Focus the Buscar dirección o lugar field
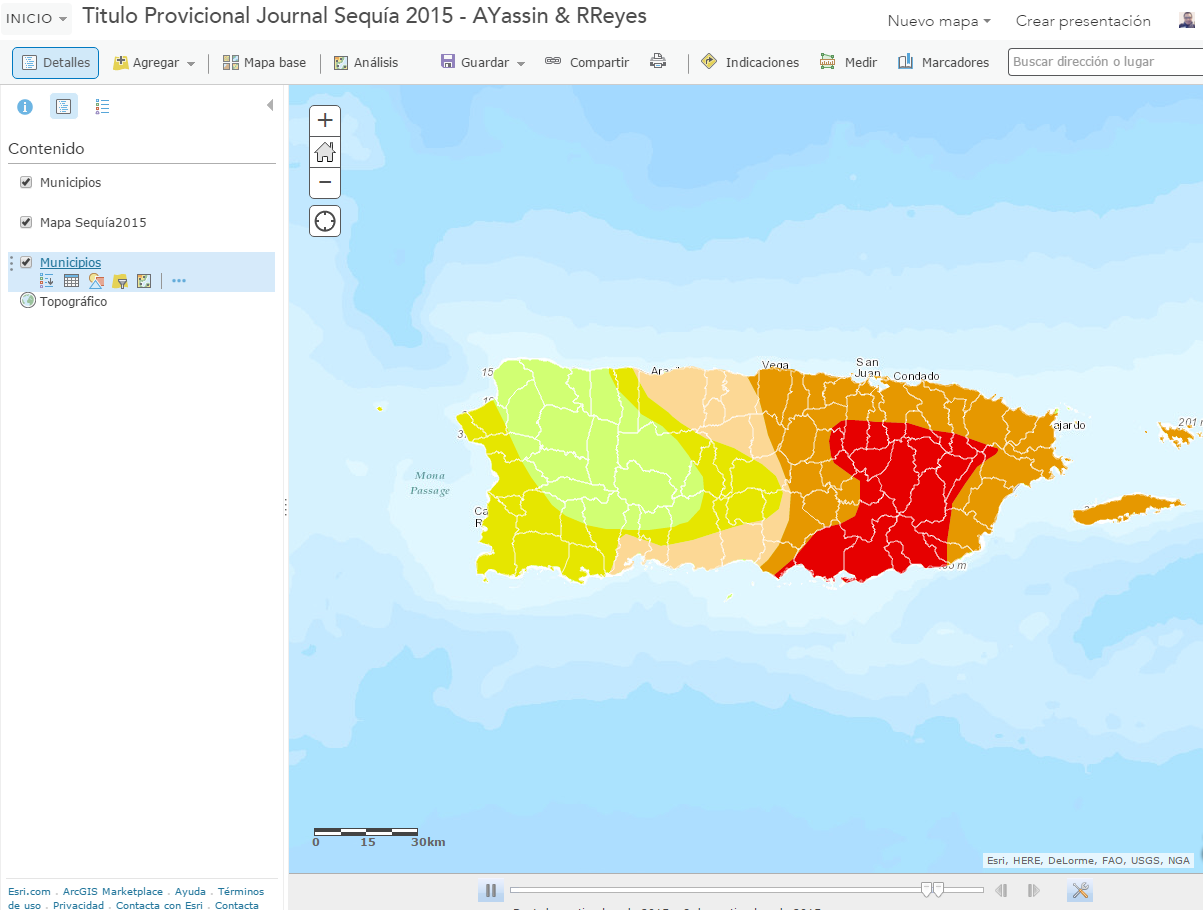Viewport: 1203px width, 910px height. [x=1105, y=62]
